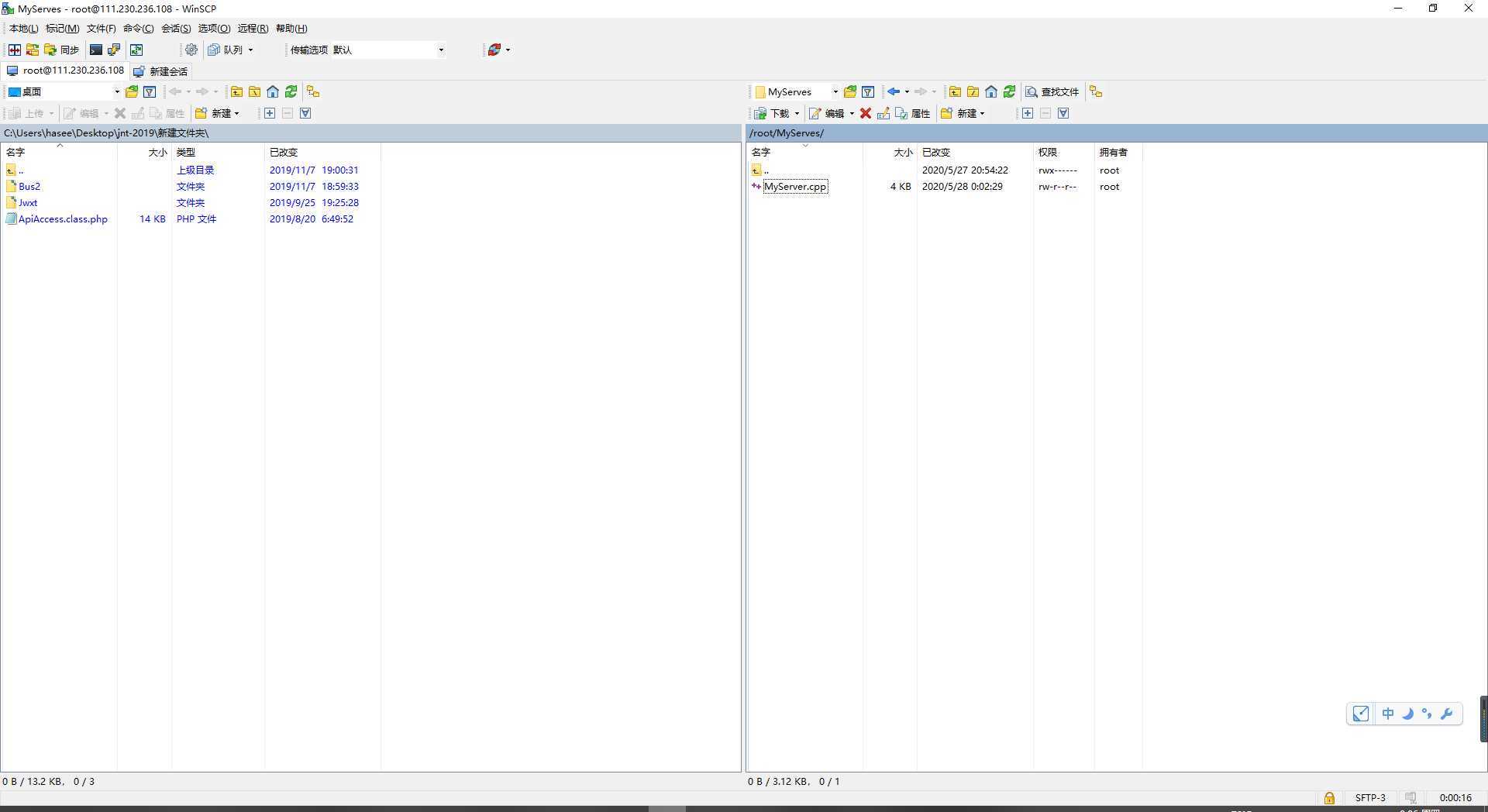This screenshot has height=812, width=1488.
Task: Open the 本地(L) menu
Action: click(23, 29)
